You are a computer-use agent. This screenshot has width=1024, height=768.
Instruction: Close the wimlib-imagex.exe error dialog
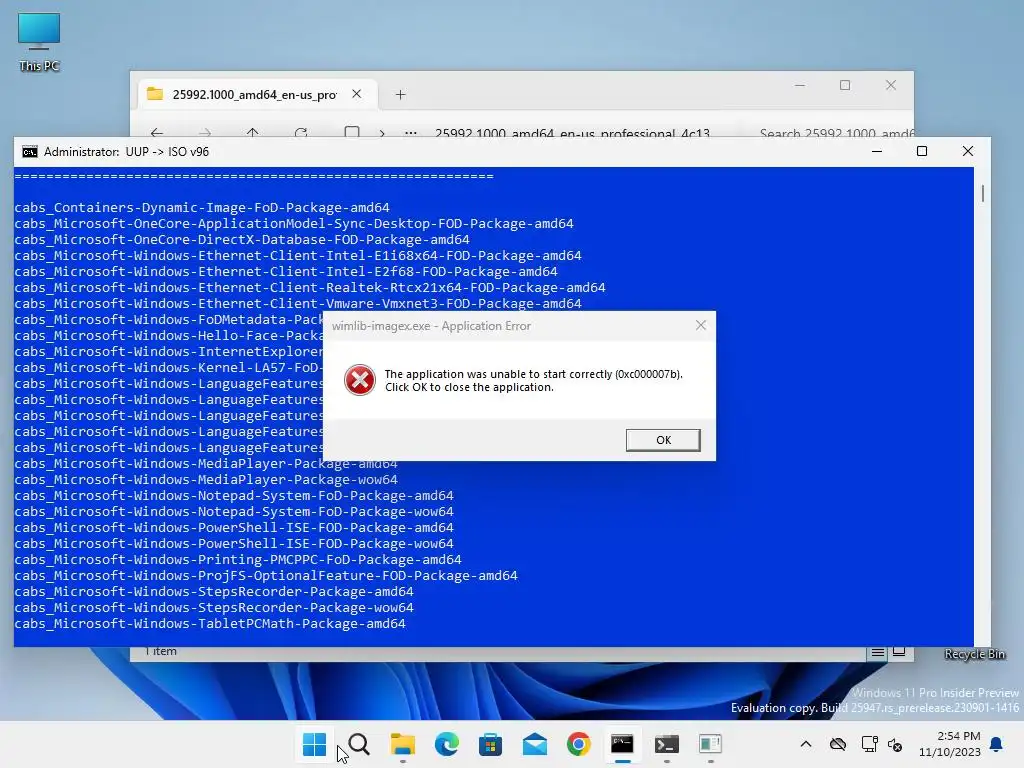click(701, 325)
